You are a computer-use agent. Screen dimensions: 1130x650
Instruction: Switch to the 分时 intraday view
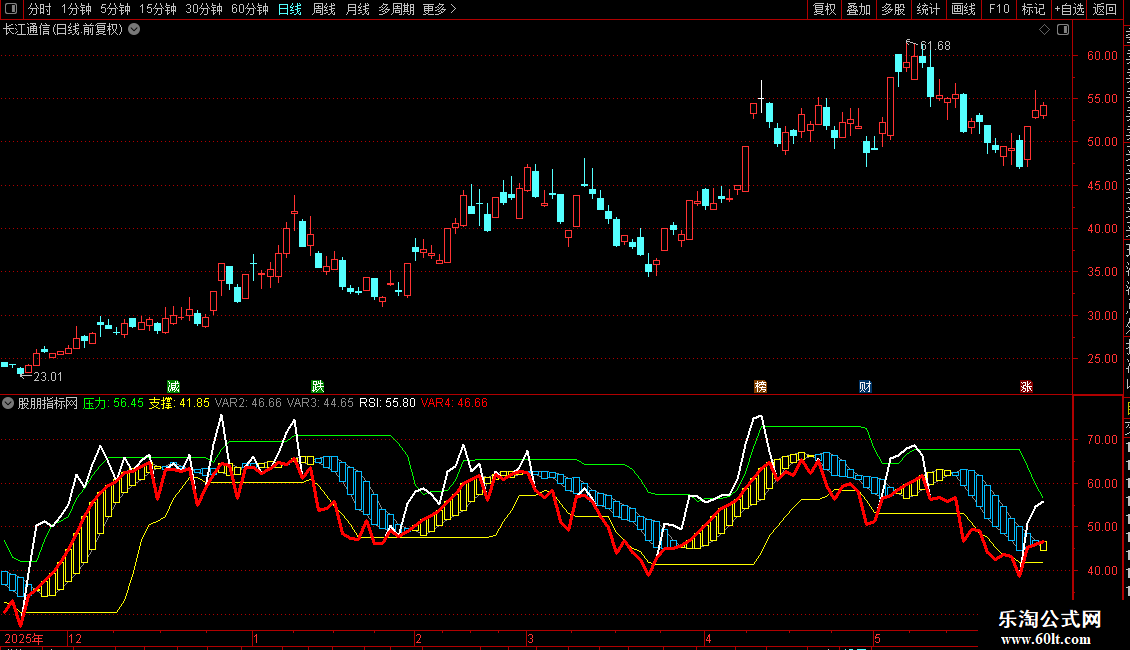[x=40, y=9]
